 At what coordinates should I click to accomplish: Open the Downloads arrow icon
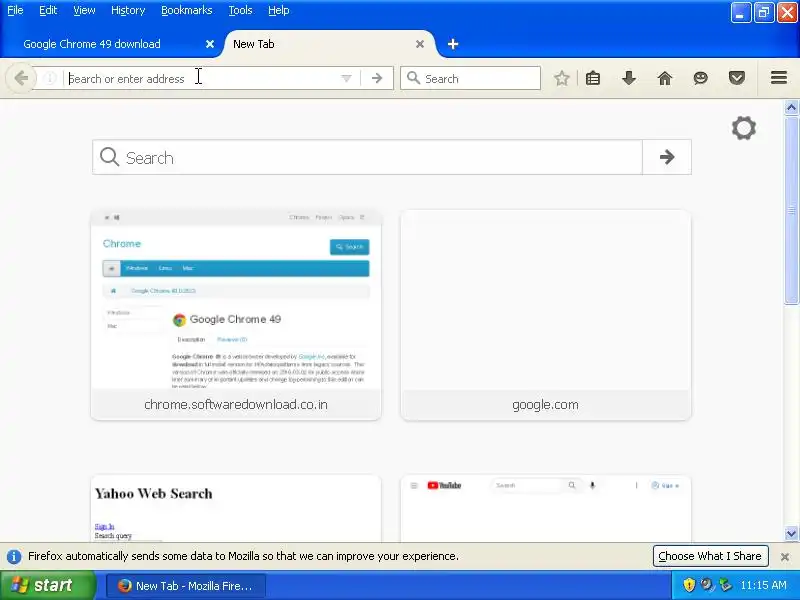click(629, 78)
